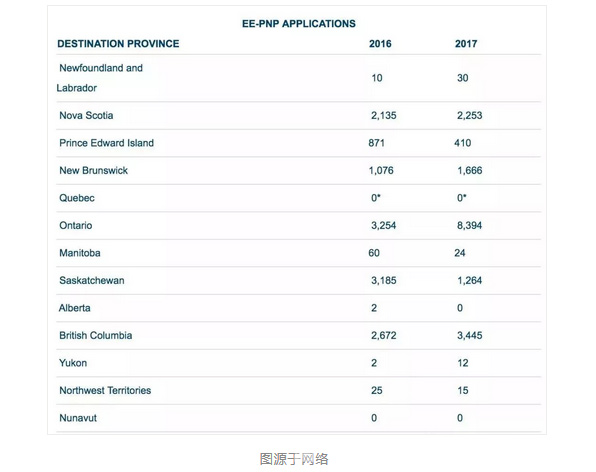Select the 'Quebec' row label
The height and width of the screenshot is (472, 596).
tap(77, 198)
